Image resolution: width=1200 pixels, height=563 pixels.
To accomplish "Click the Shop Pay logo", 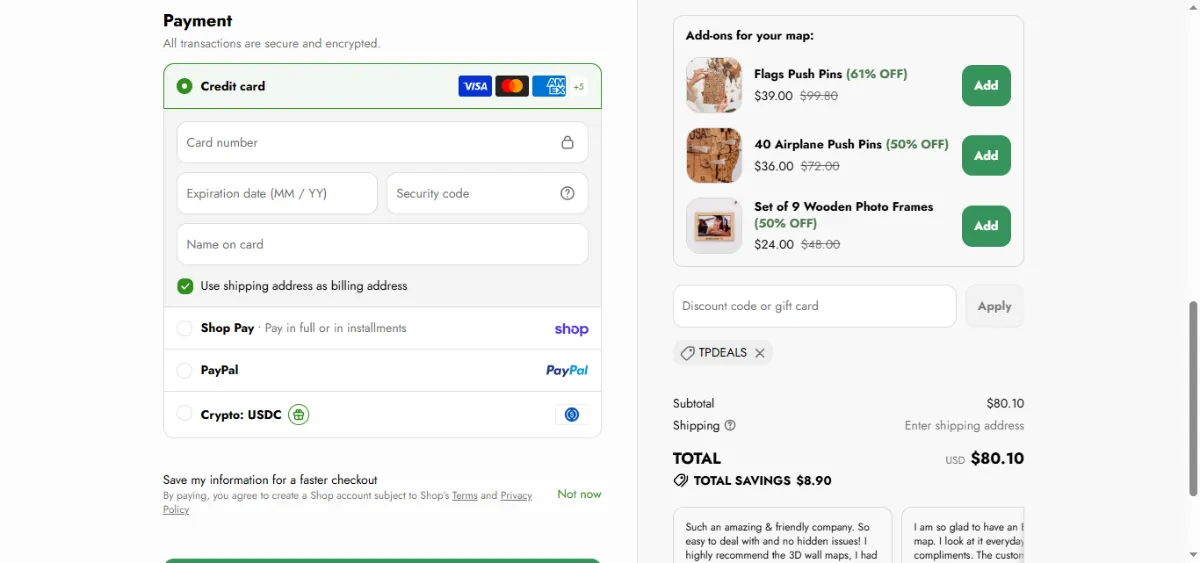I will (x=571, y=329).
